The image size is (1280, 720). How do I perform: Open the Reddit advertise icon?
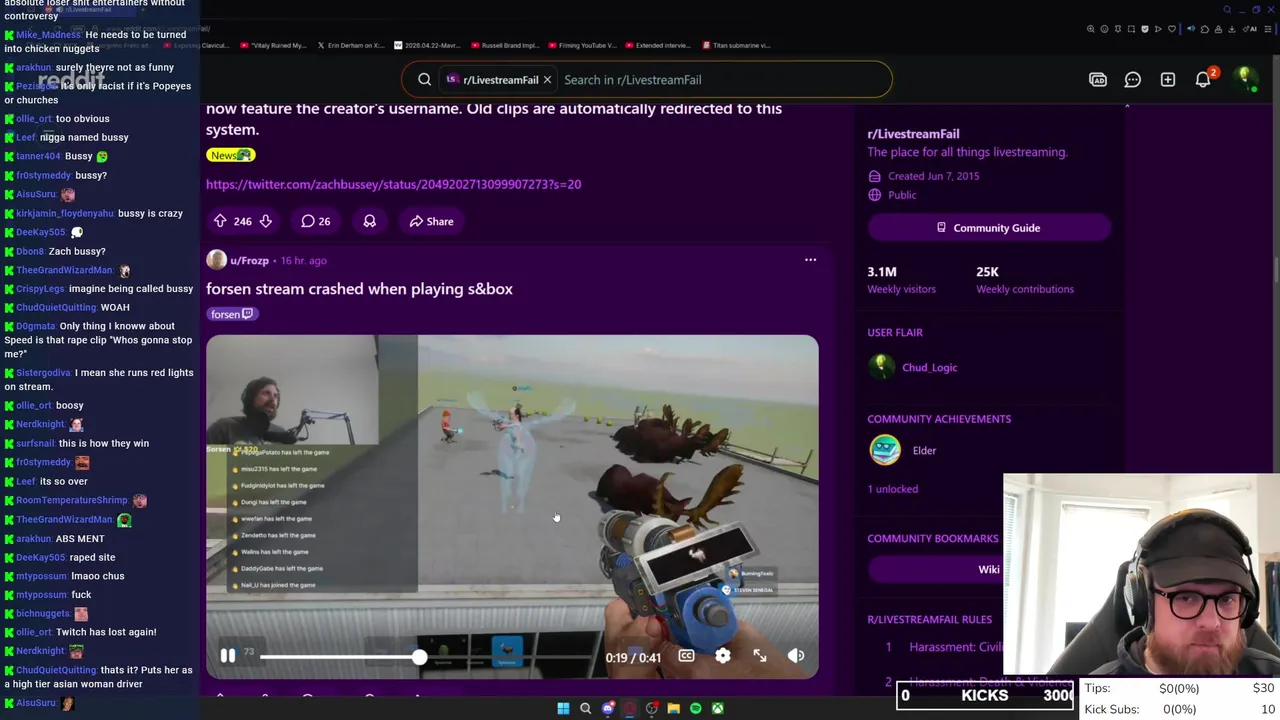click(1098, 80)
